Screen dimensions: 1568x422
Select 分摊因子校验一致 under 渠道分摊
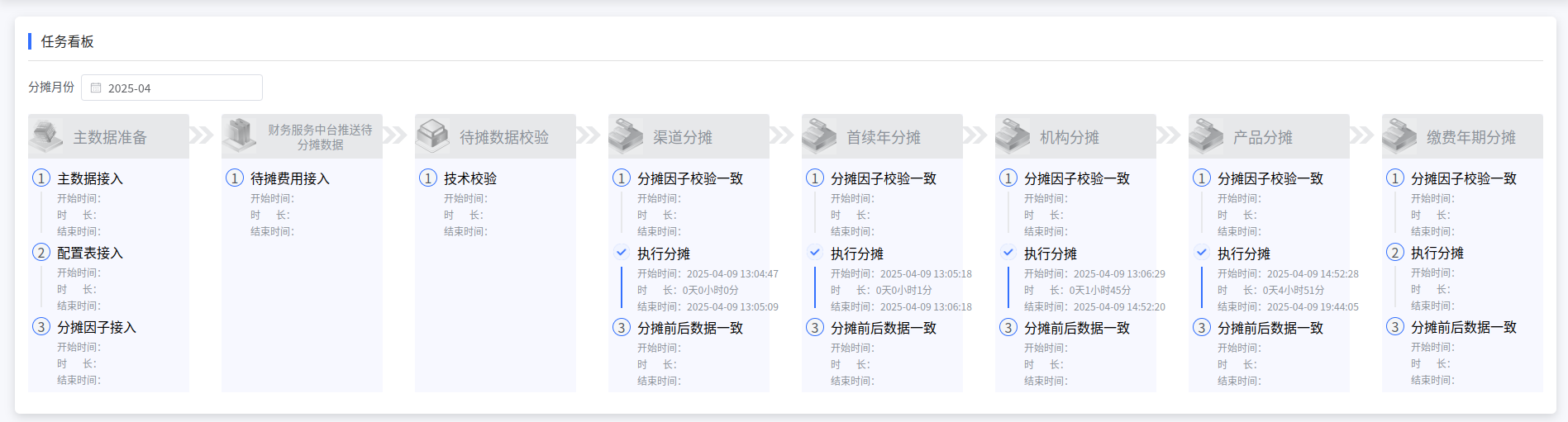click(690, 178)
